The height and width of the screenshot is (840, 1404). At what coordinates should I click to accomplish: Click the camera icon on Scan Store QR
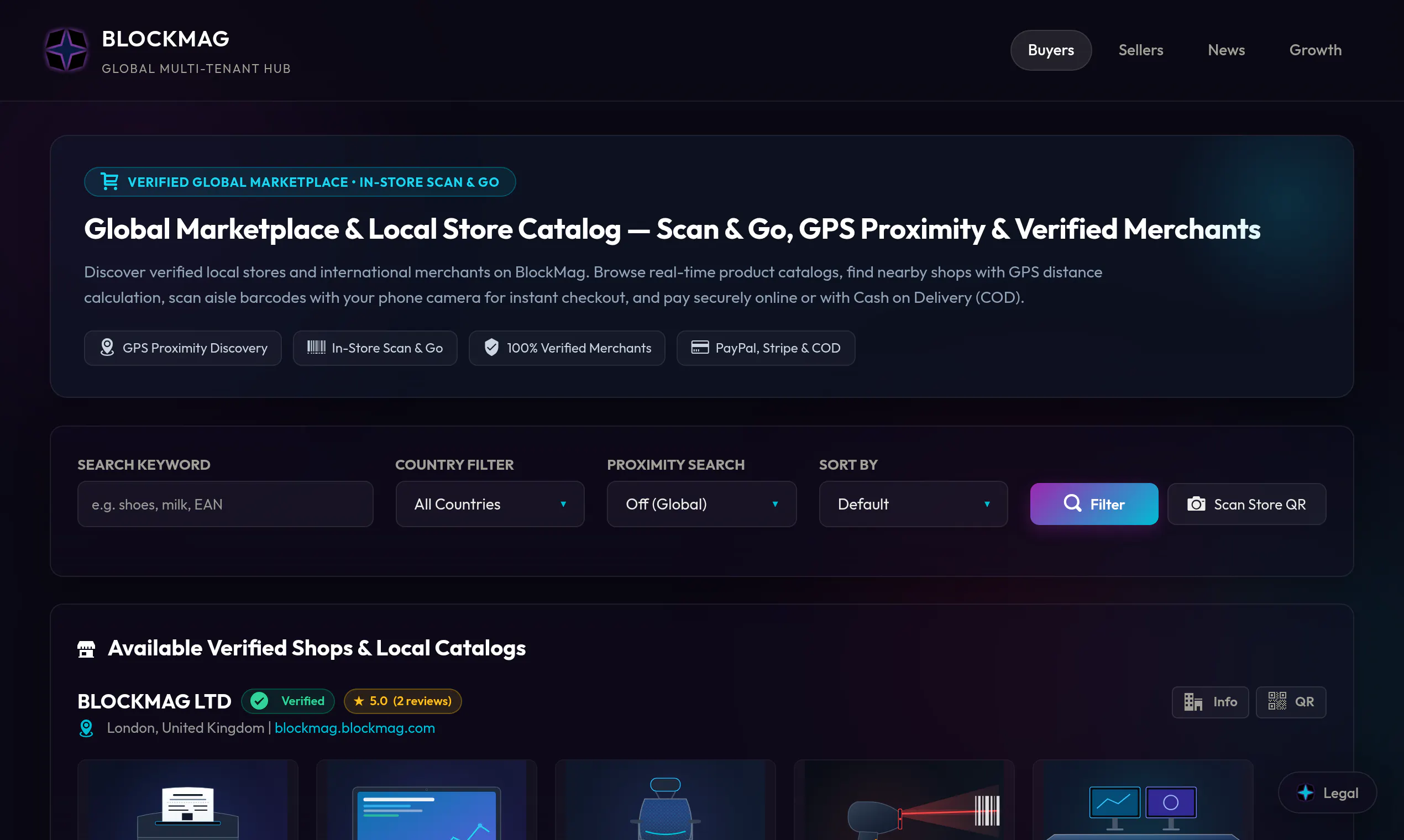point(1196,504)
